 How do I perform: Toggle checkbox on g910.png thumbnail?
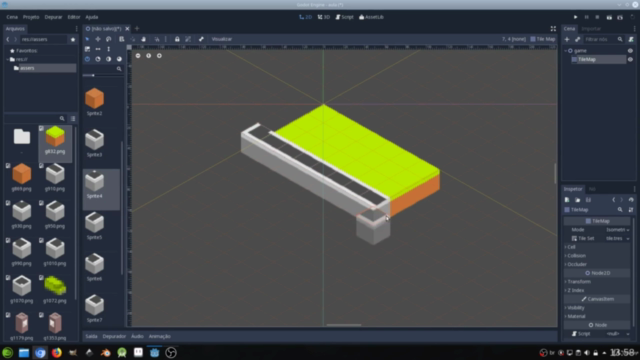tap(41, 165)
